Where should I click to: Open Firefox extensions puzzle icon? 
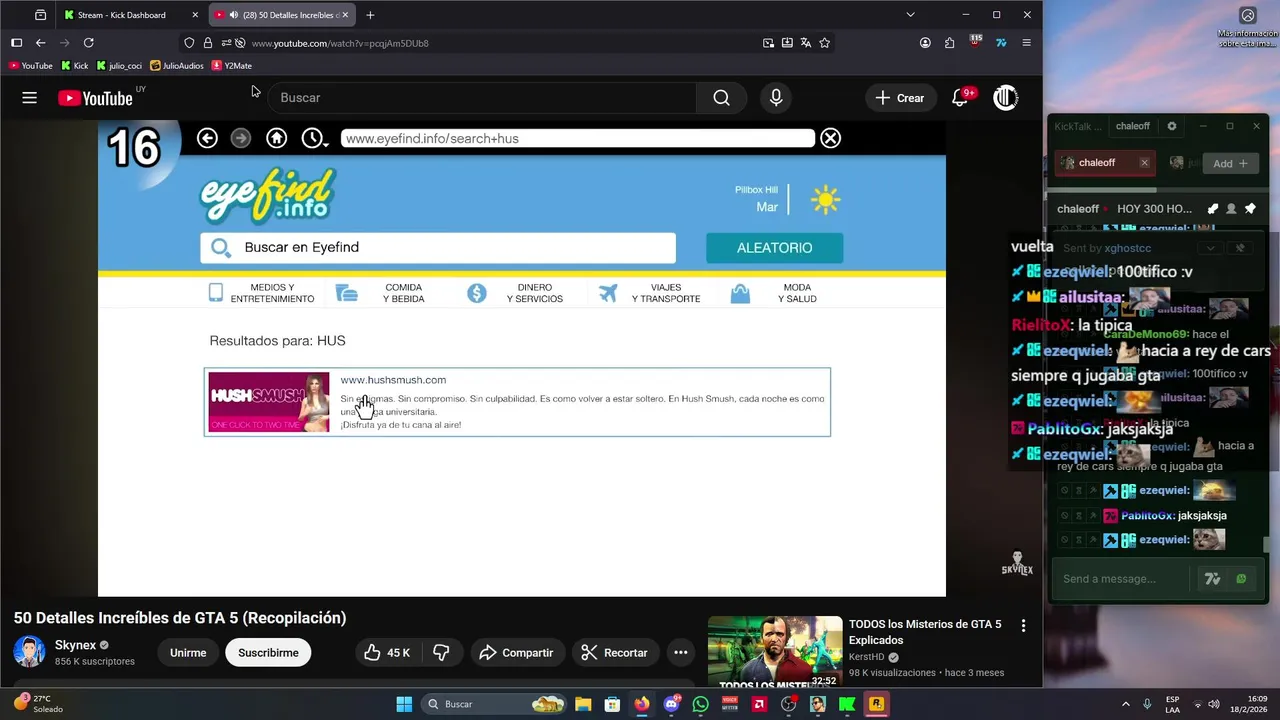949,43
